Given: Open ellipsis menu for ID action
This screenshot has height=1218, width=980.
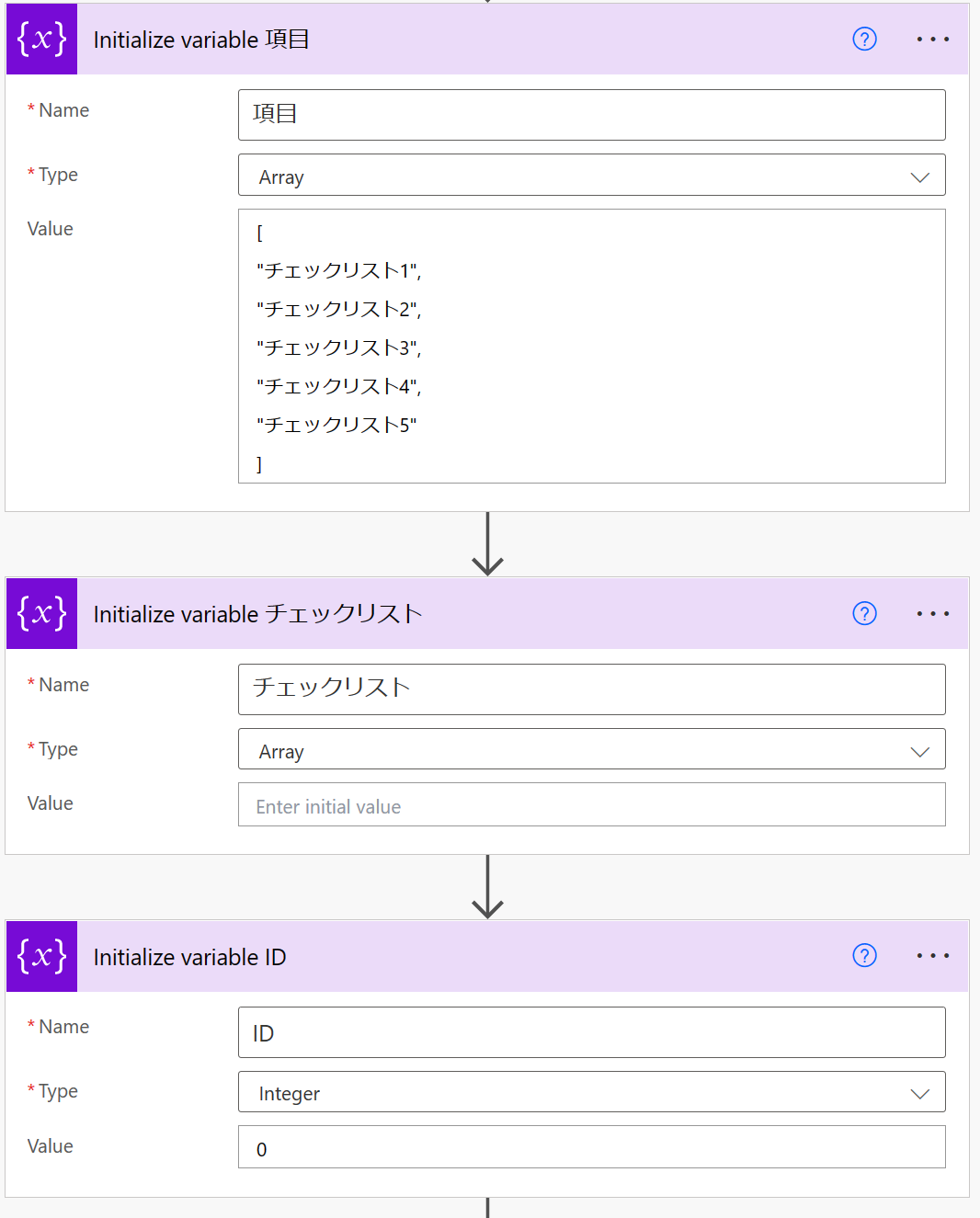Looking at the screenshot, I should point(932,955).
